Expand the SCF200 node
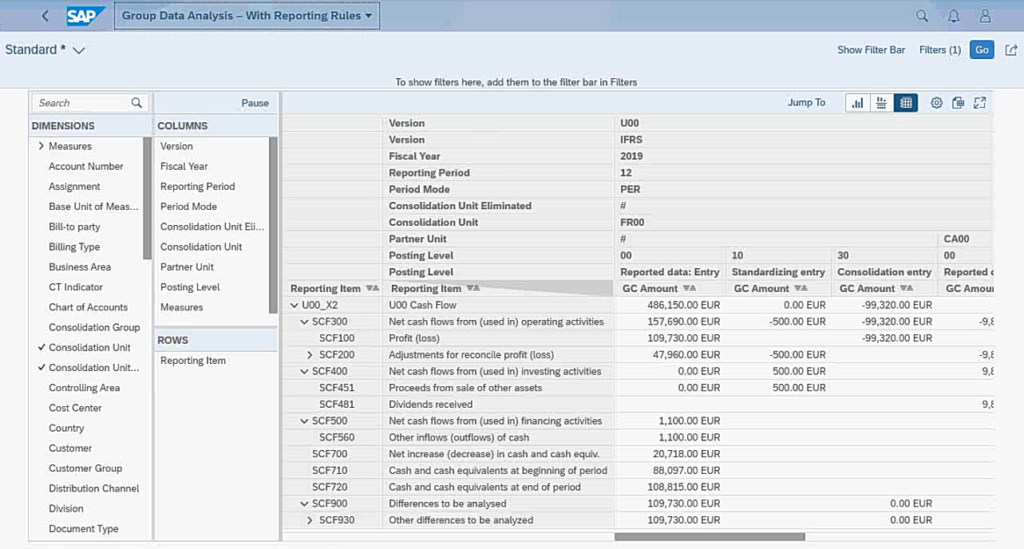This screenshot has height=549, width=1024. [310, 354]
